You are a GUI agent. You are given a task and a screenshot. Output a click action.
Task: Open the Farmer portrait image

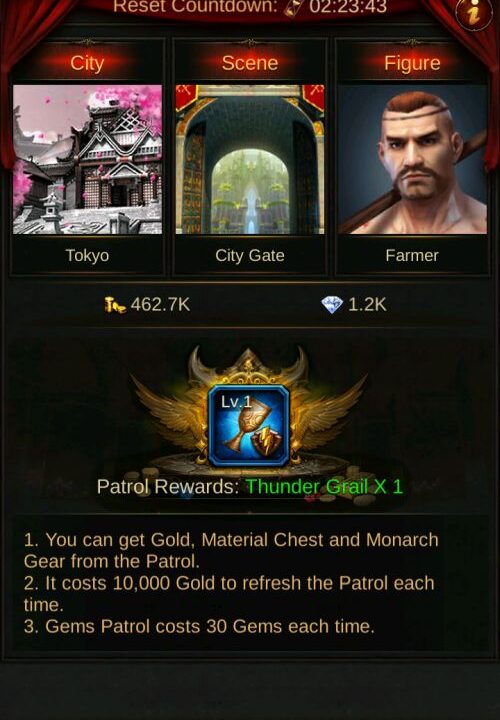412,159
